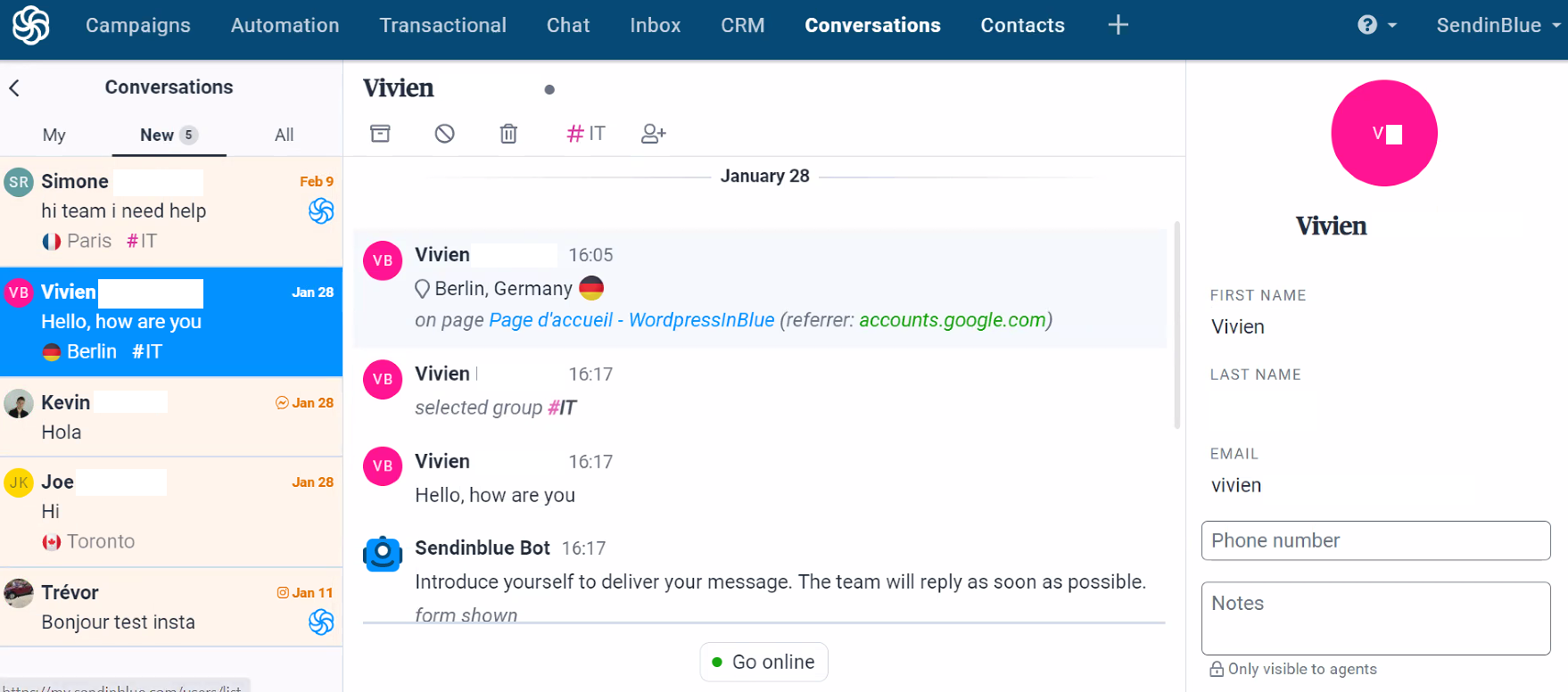Click Vivien's pink avatar circle

[x=1383, y=134]
